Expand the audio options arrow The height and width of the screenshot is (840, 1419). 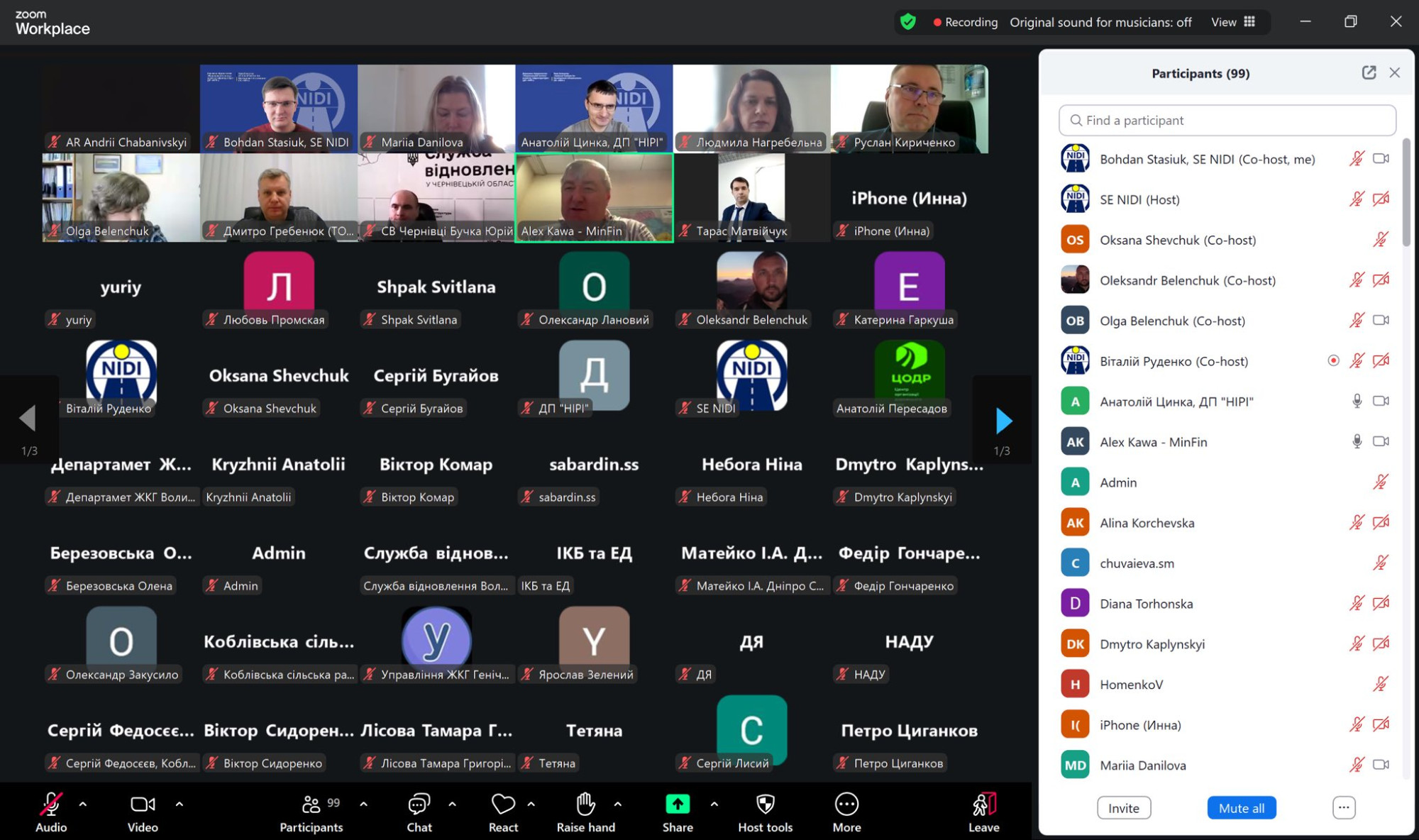(83, 805)
